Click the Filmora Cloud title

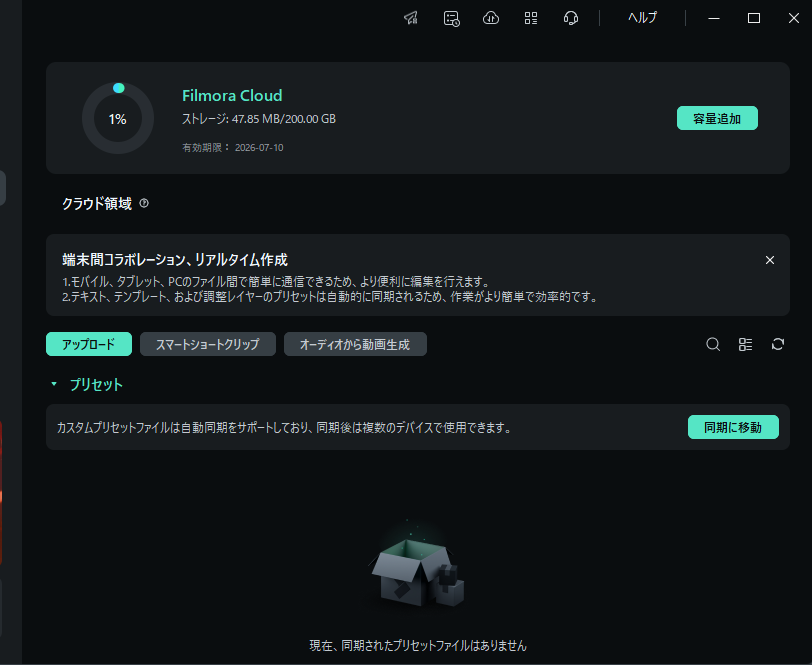point(232,95)
